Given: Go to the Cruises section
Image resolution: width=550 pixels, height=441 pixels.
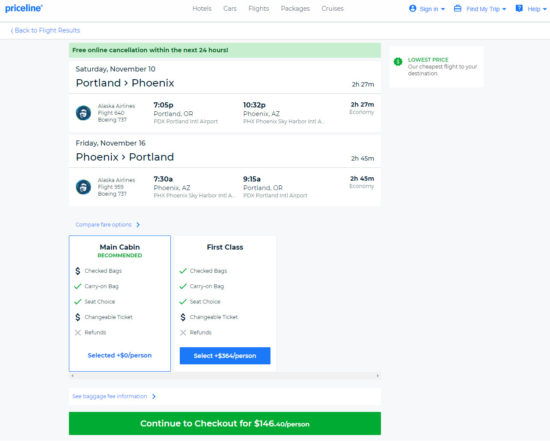Looking at the screenshot, I should (x=332, y=8).
